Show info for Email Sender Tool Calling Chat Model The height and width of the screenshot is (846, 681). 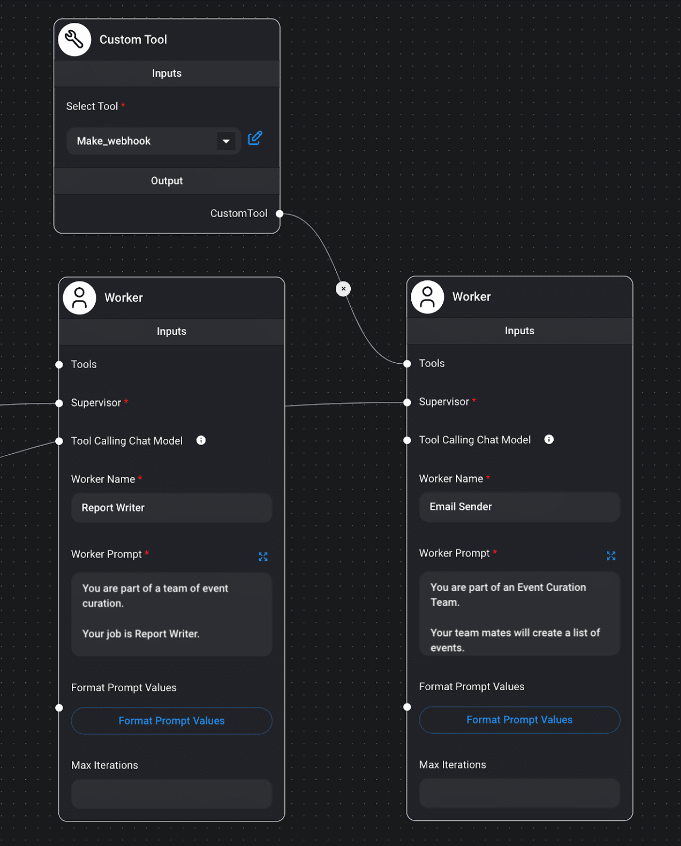click(x=549, y=439)
